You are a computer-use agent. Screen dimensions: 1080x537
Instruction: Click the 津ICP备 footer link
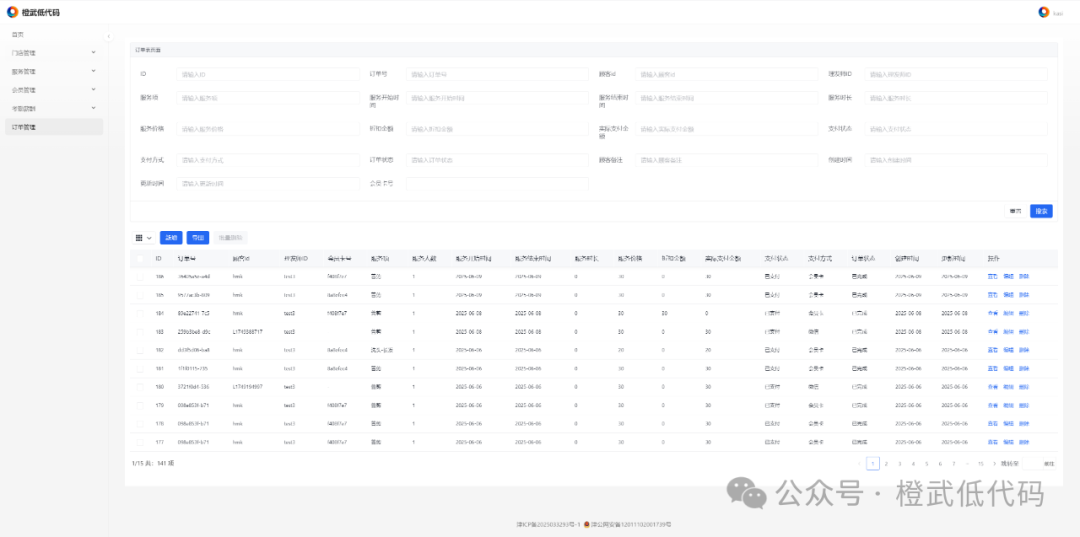[548, 525]
